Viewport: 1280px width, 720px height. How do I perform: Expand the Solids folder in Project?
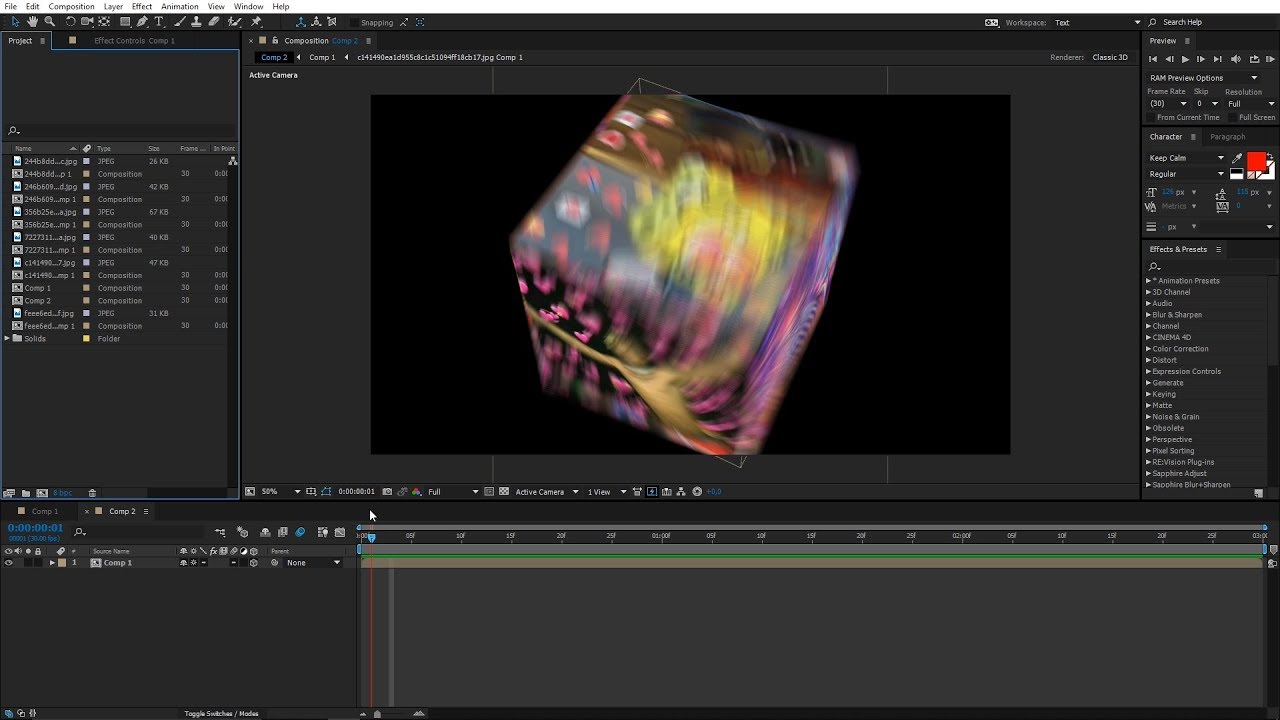click(x=7, y=339)
